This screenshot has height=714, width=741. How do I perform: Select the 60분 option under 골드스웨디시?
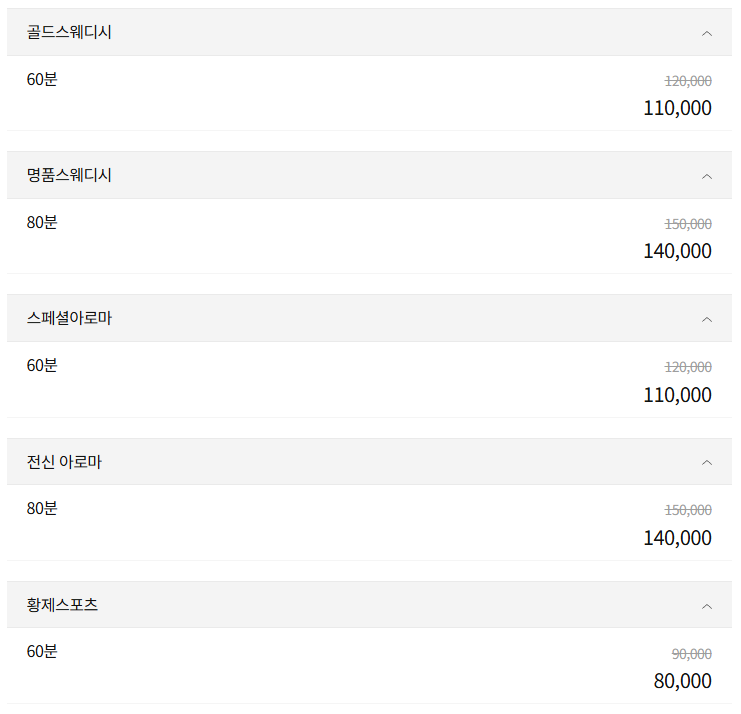[x=42, y=79]
